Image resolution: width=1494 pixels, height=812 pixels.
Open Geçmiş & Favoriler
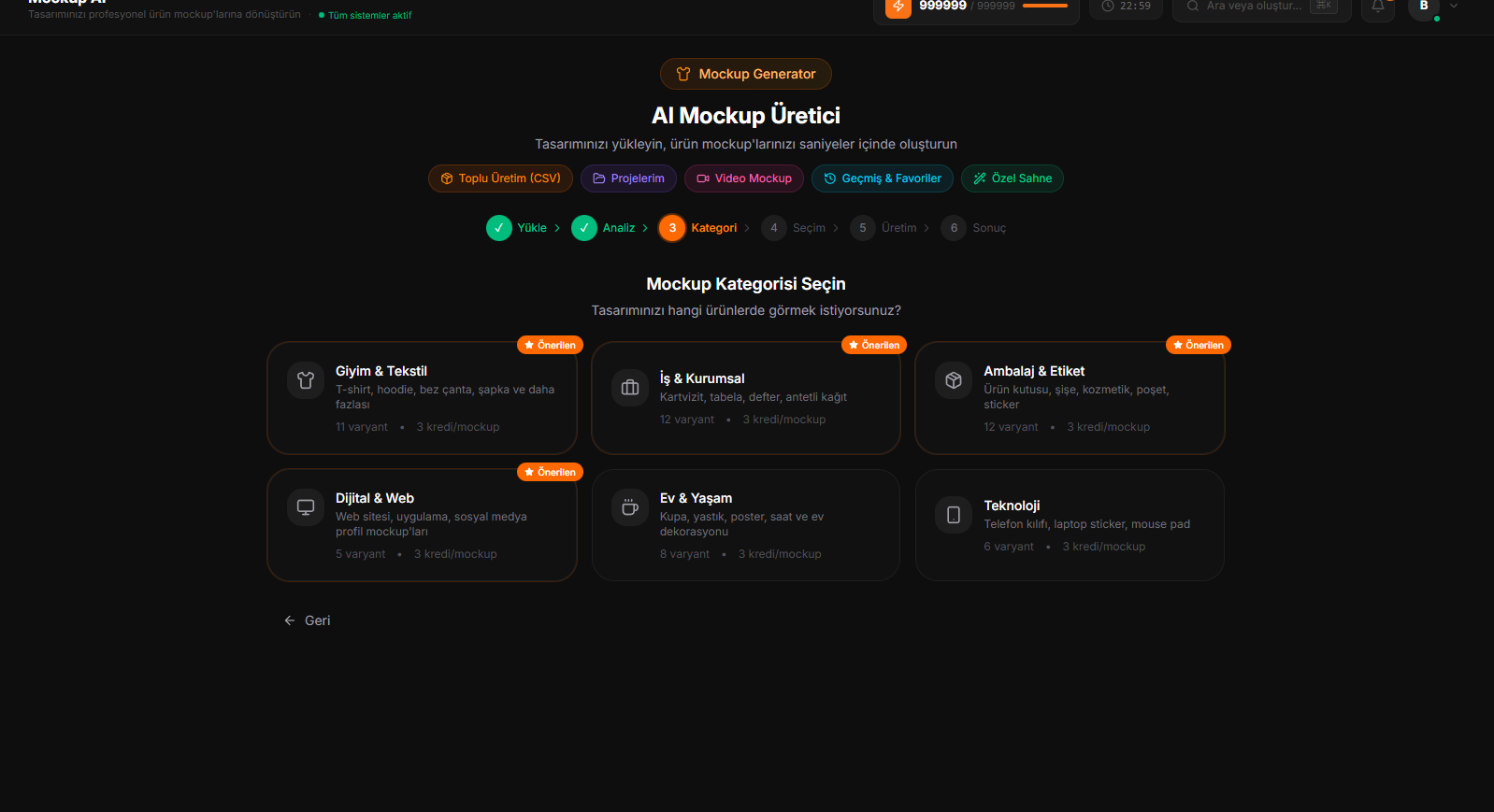click(883, 178)
